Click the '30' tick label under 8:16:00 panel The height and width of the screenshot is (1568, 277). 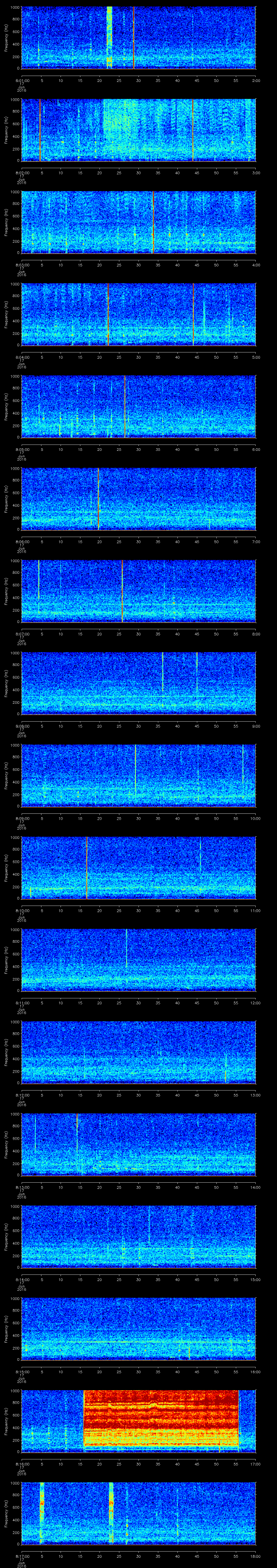coord(139,1464)
